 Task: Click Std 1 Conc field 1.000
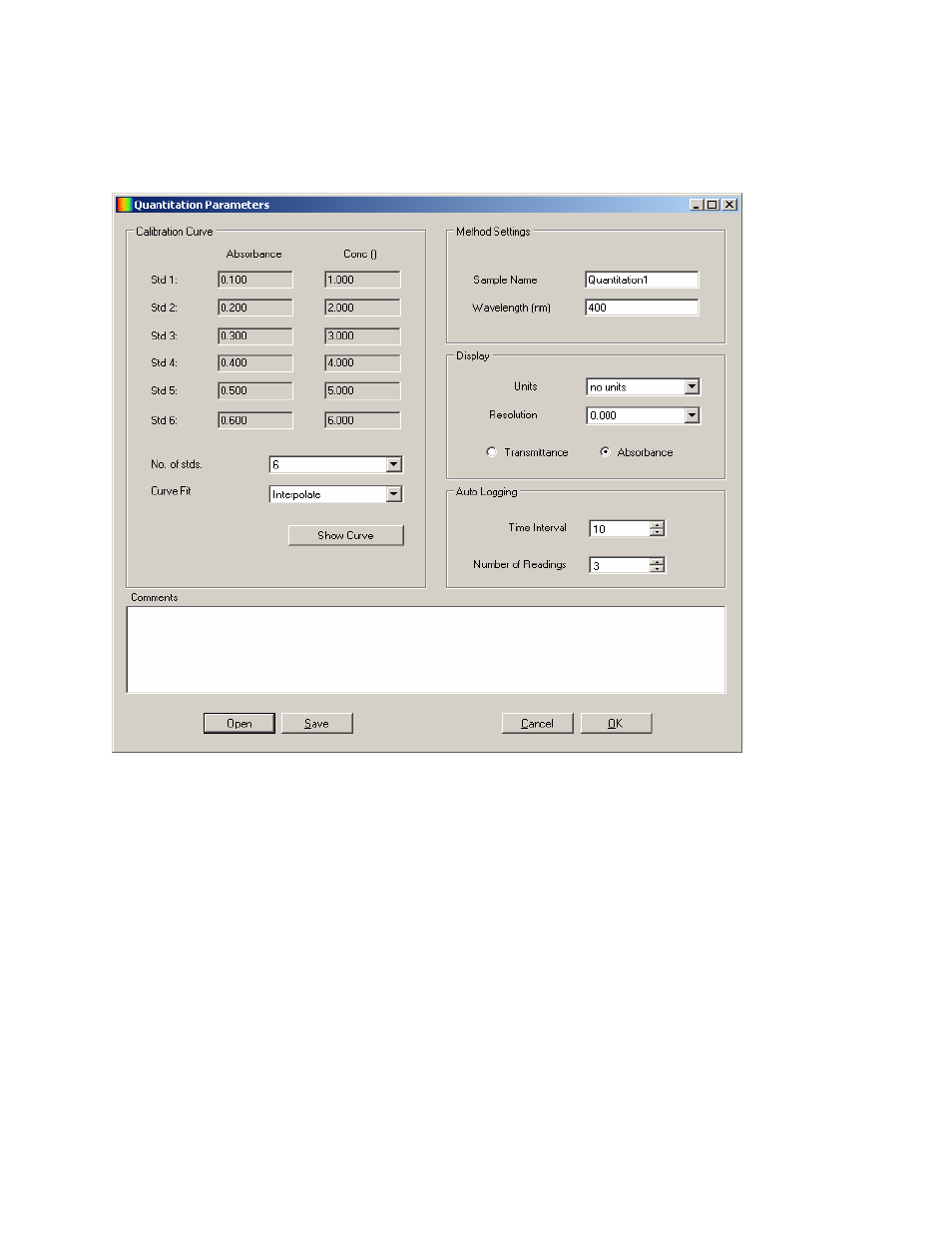click(362, 280)
